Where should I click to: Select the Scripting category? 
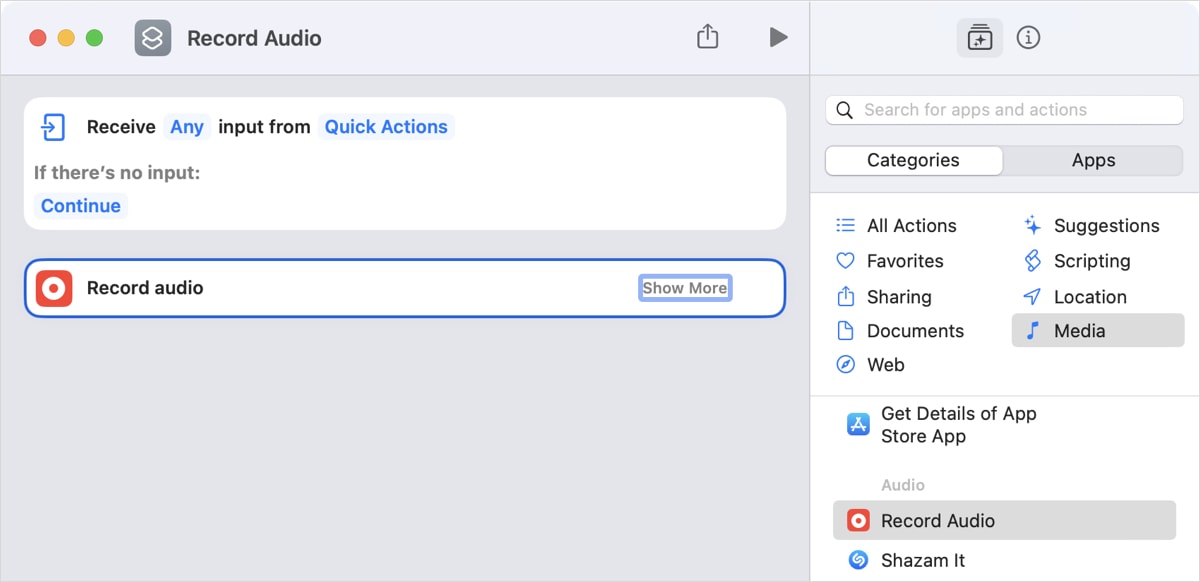tap(1092, 260)
